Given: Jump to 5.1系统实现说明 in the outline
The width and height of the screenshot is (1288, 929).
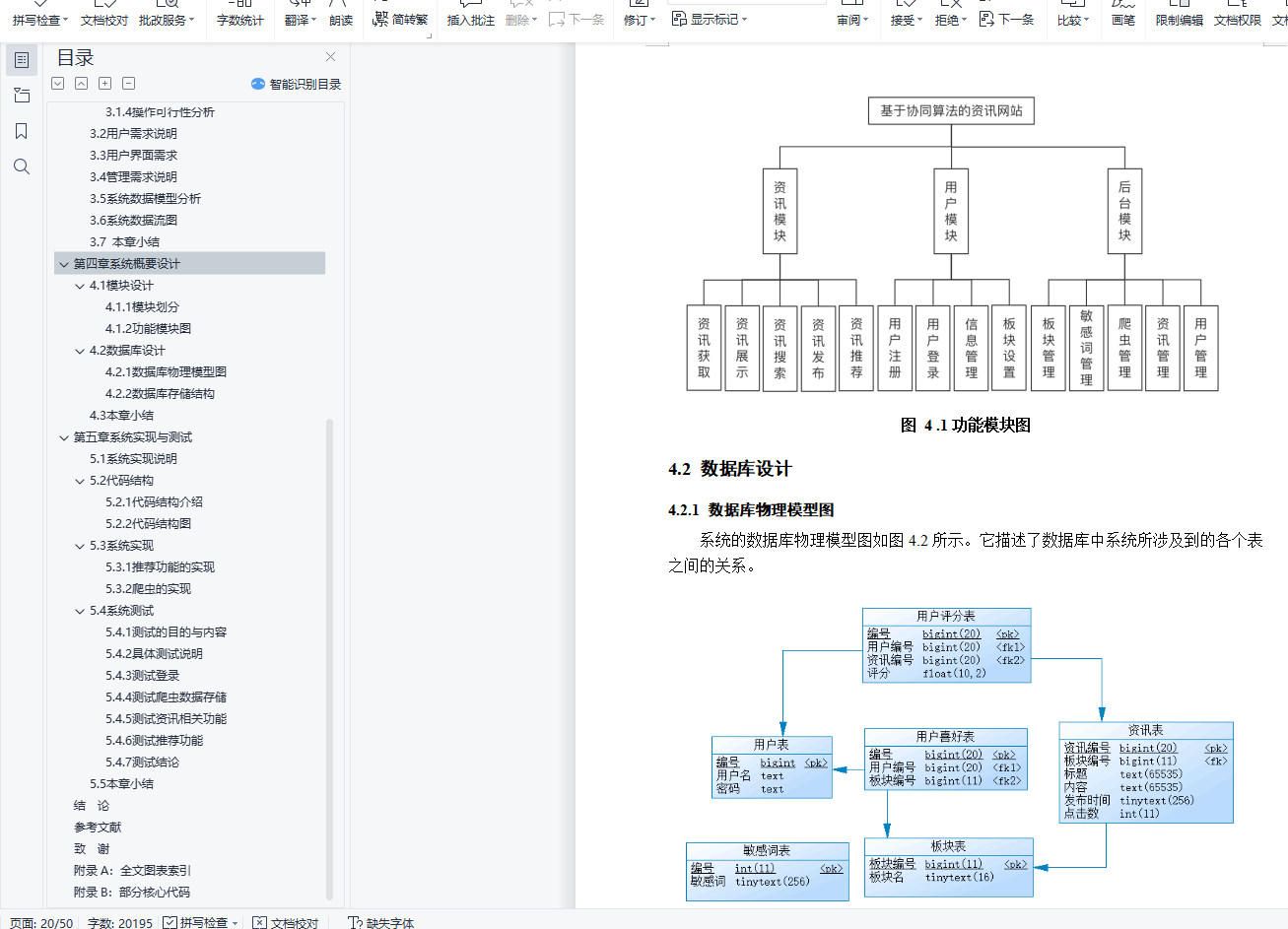Looking at the screenshot, I should [133, 459].
